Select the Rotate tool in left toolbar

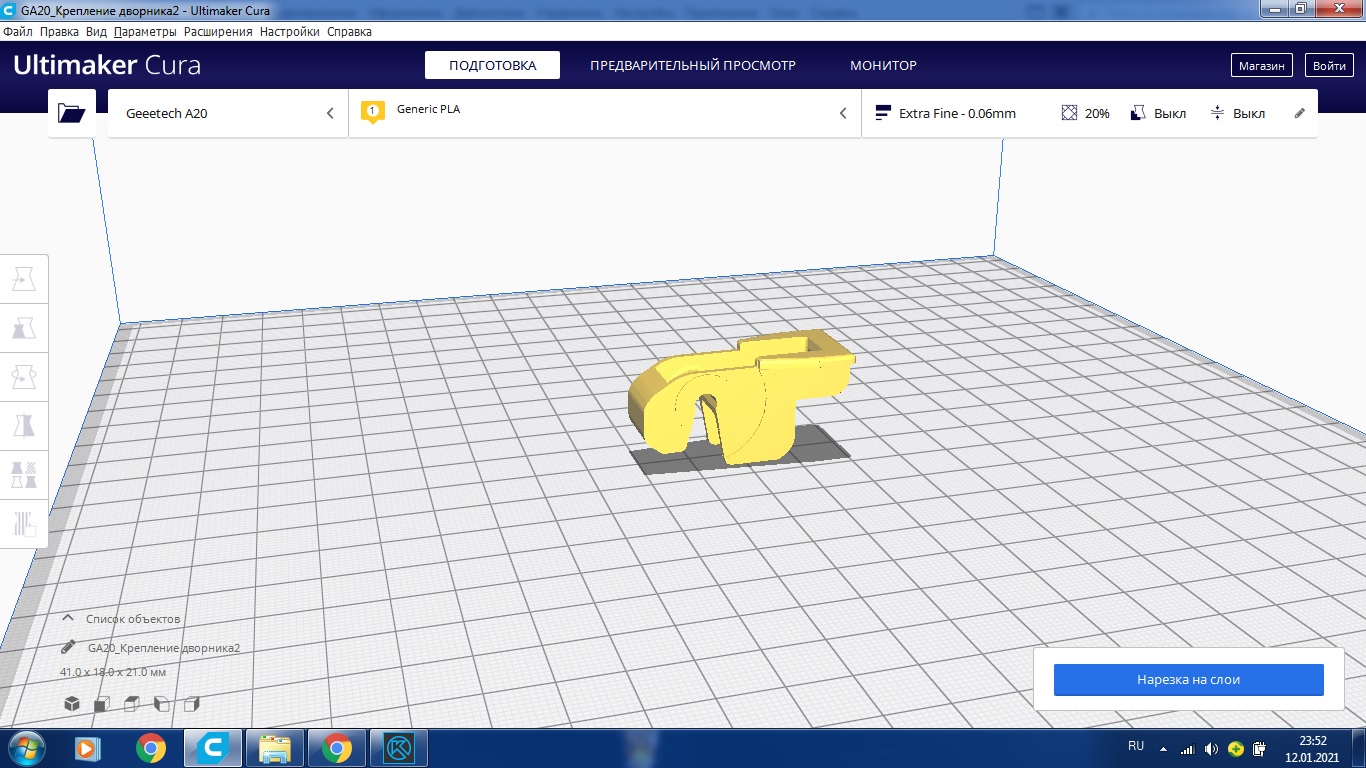23,377
